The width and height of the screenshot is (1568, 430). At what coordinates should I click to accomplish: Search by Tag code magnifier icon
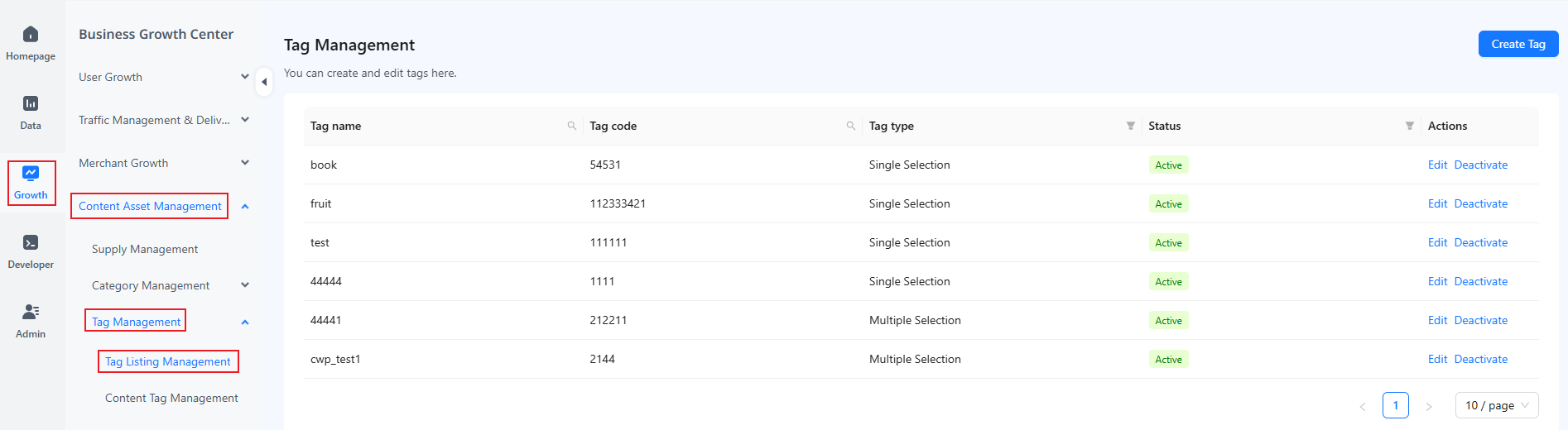[x=850, y=126]
